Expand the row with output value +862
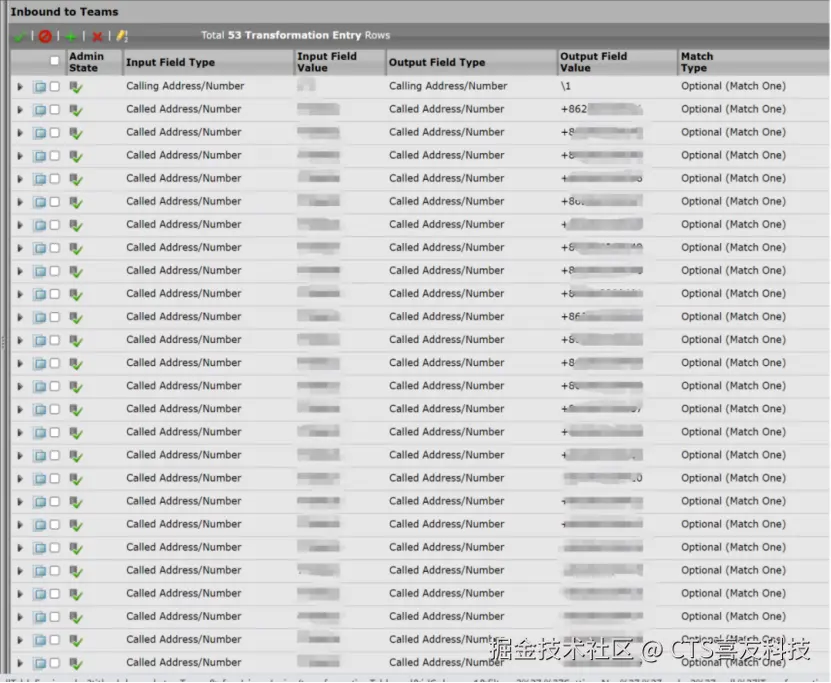 click(x=20, y=110)
